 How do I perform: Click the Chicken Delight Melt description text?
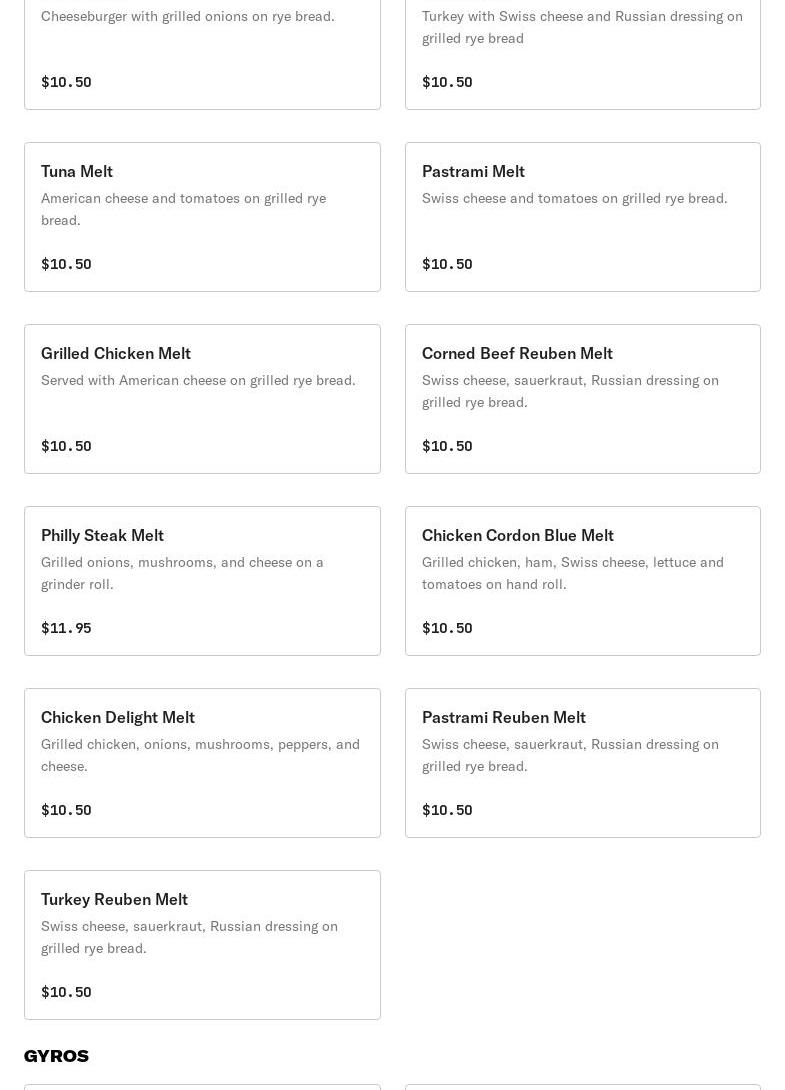(200, 755)
